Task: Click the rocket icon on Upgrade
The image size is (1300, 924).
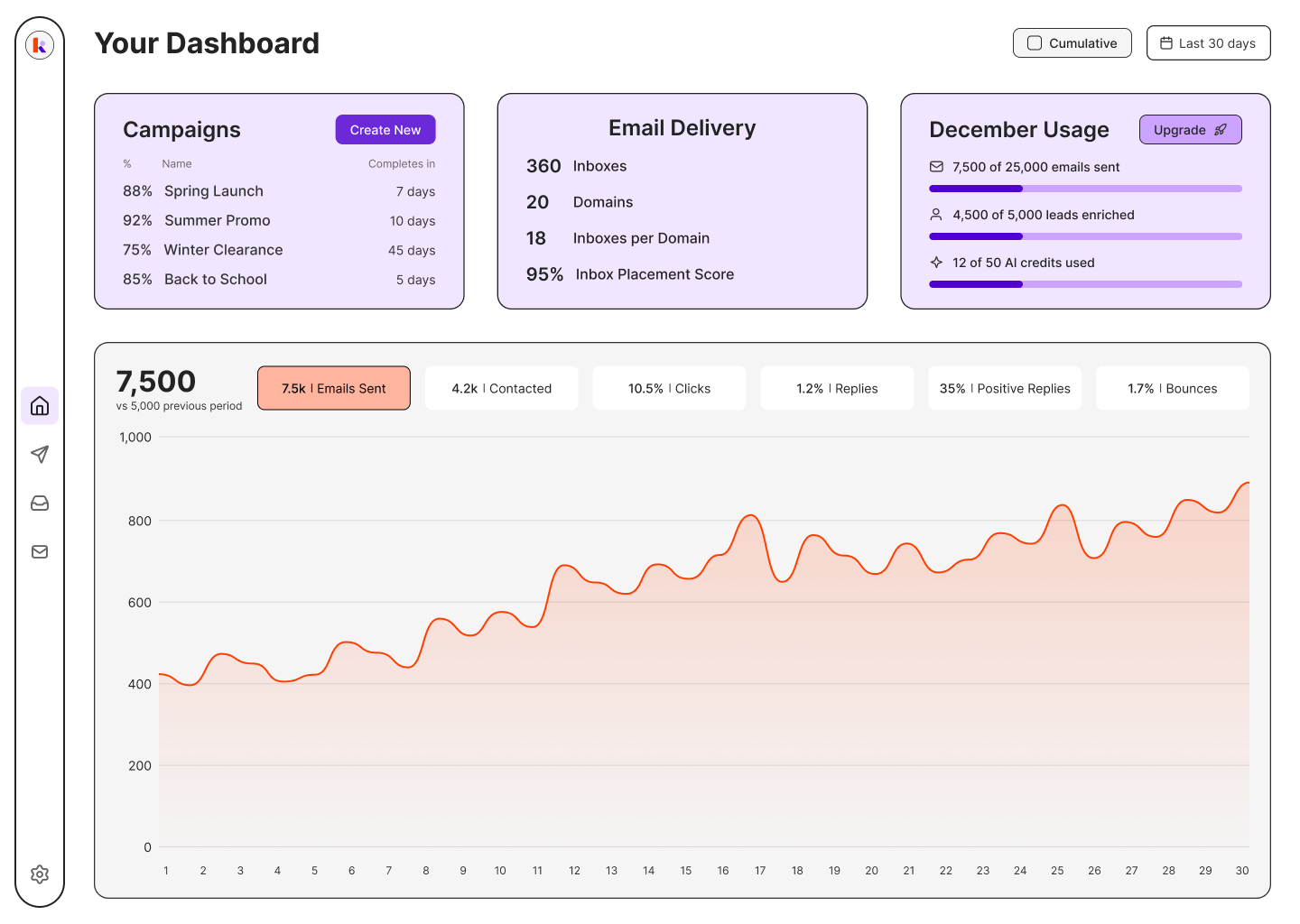Action: click(1221, 130)
